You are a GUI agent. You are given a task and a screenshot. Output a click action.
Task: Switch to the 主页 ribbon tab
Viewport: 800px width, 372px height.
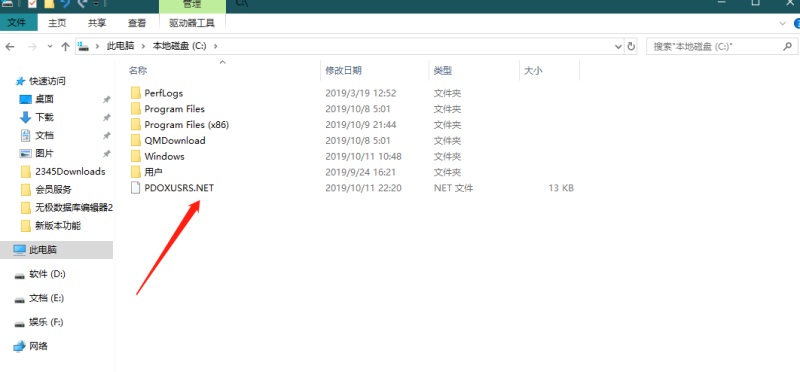coord(57,23)
